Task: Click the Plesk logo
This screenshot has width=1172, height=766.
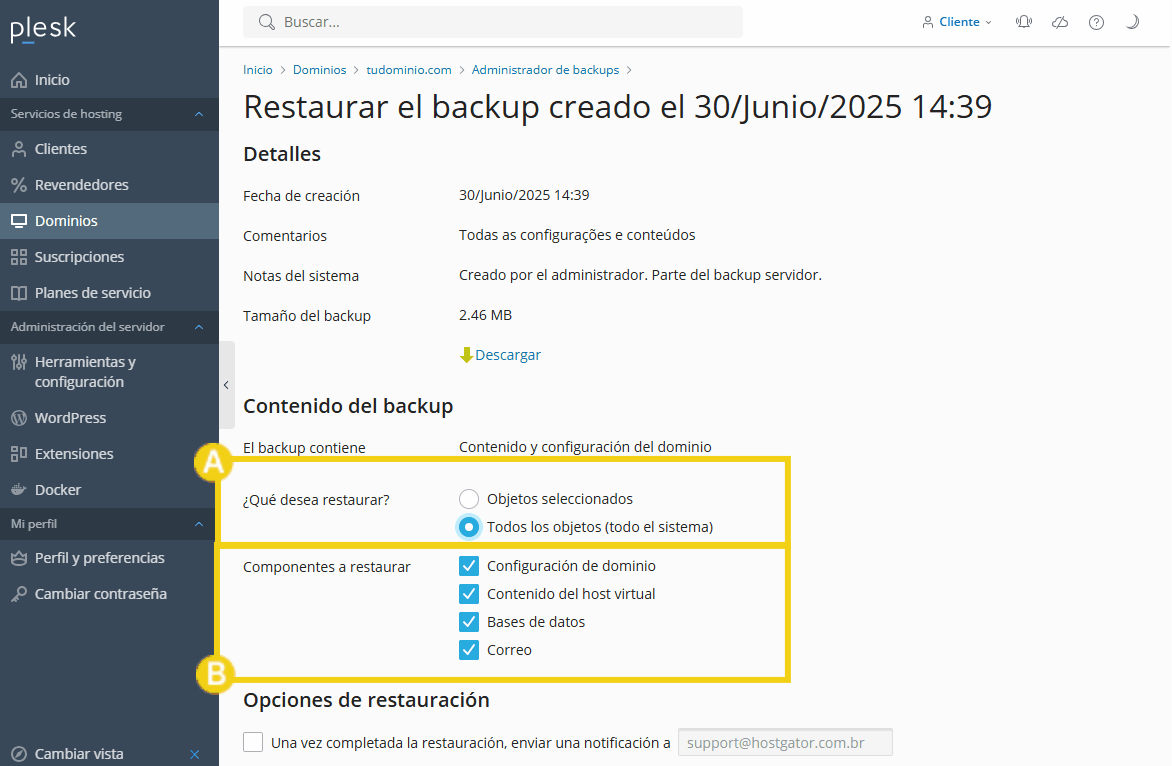Action: (43, 28)
